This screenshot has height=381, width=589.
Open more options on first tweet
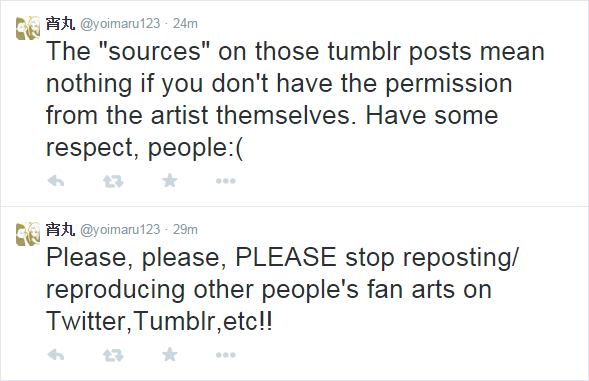225,181
